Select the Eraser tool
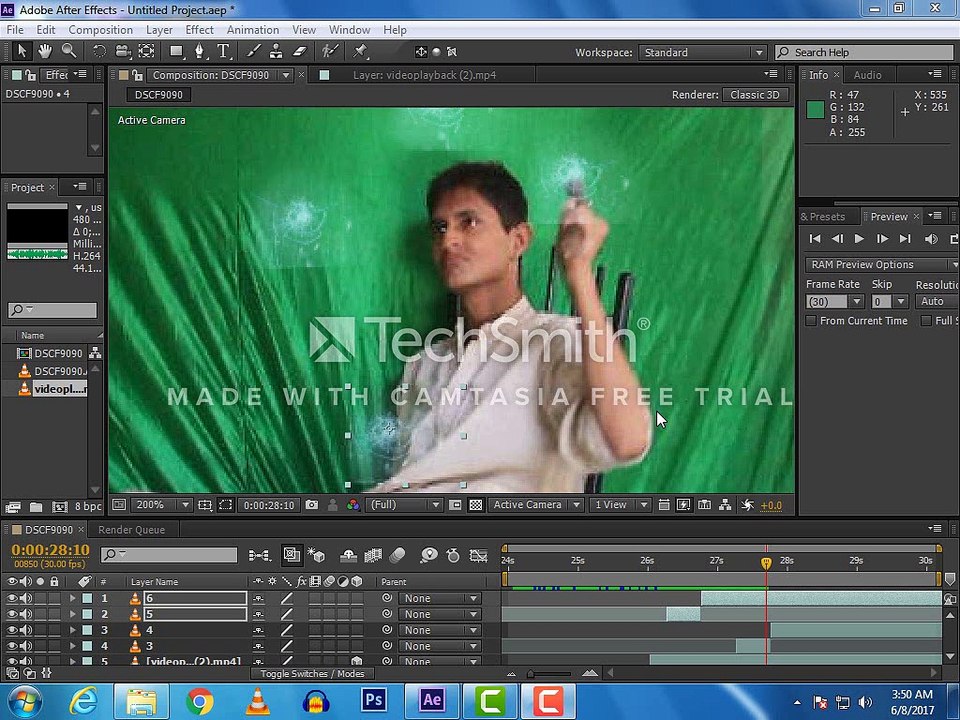The image size is (960, 720). (299, 51)
